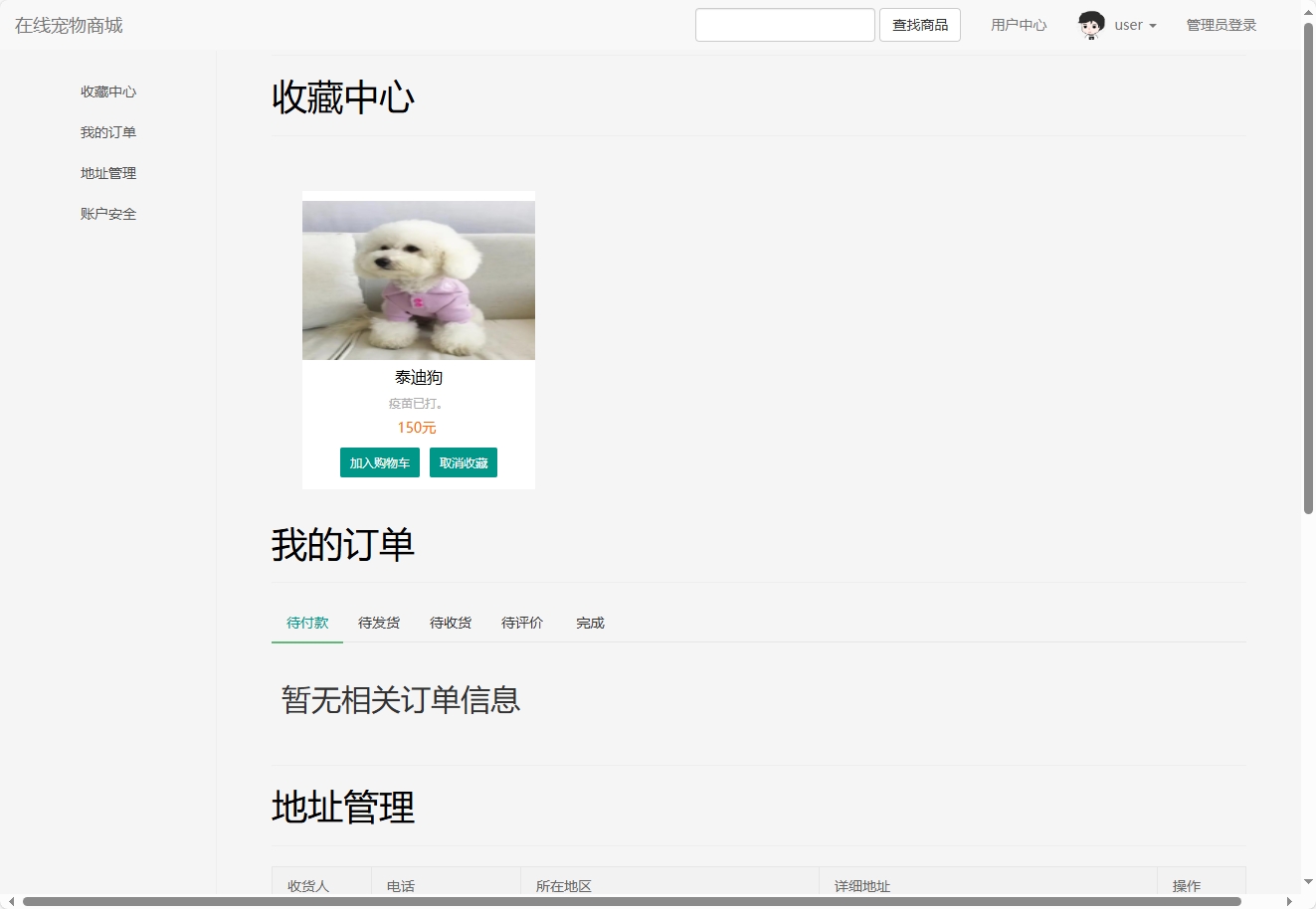Open the user dropdown menu
Screen dimensions: 1316x909
(x=1134, y=25)
